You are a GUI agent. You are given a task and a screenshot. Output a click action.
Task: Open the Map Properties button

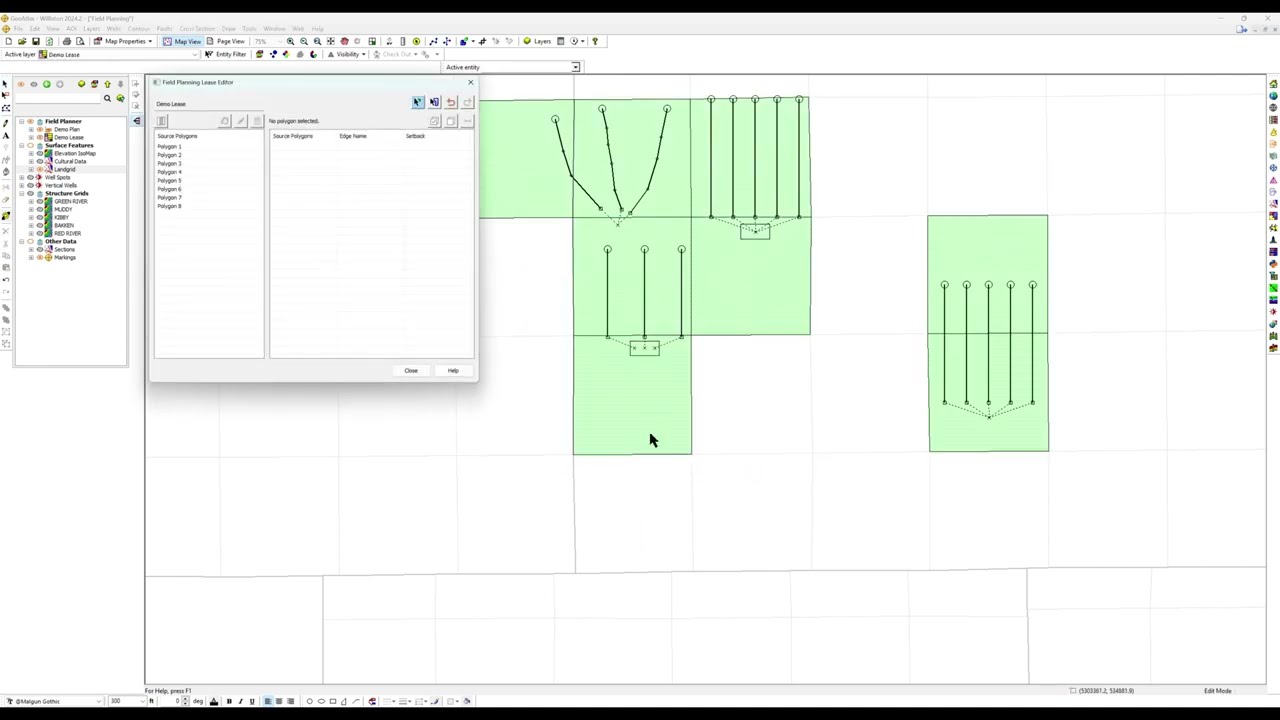coord(124,41)
